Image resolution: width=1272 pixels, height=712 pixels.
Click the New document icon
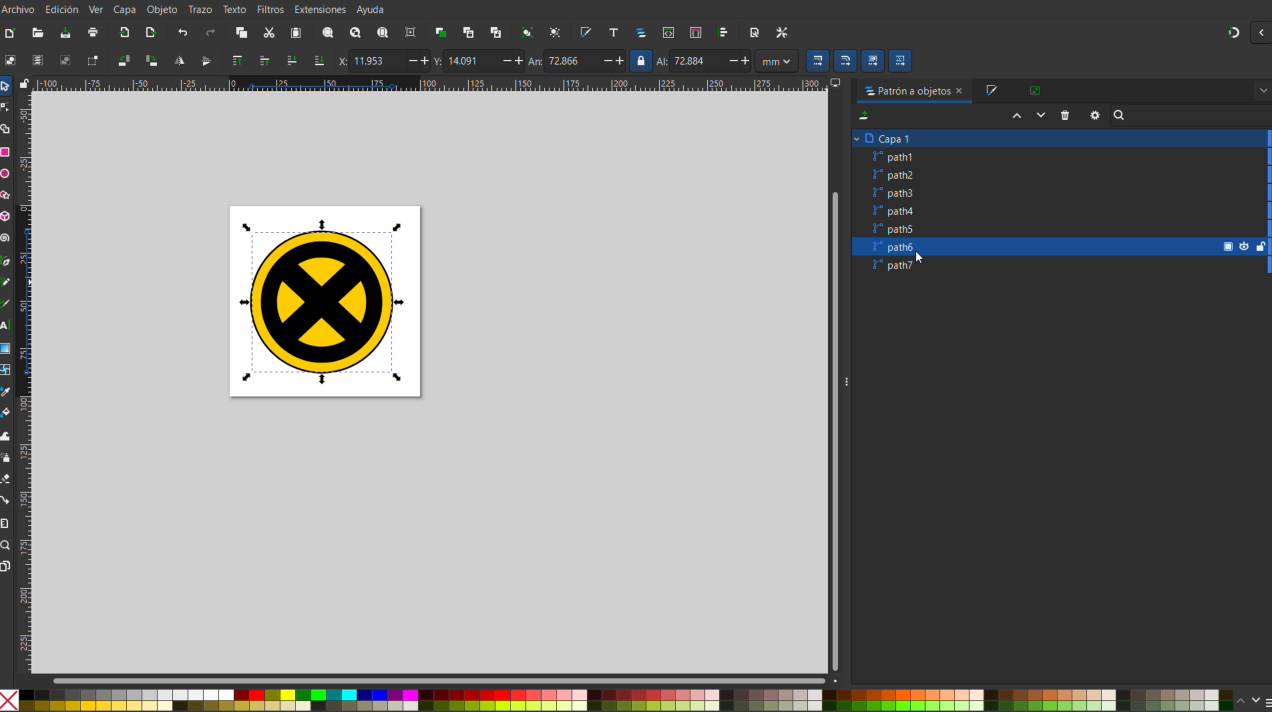point(10,33)
